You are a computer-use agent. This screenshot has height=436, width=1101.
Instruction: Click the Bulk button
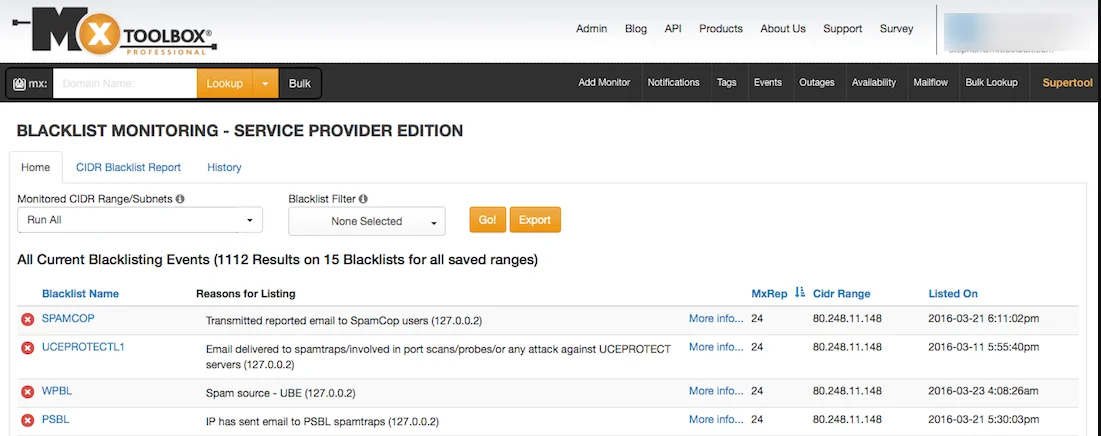(300, 84)
